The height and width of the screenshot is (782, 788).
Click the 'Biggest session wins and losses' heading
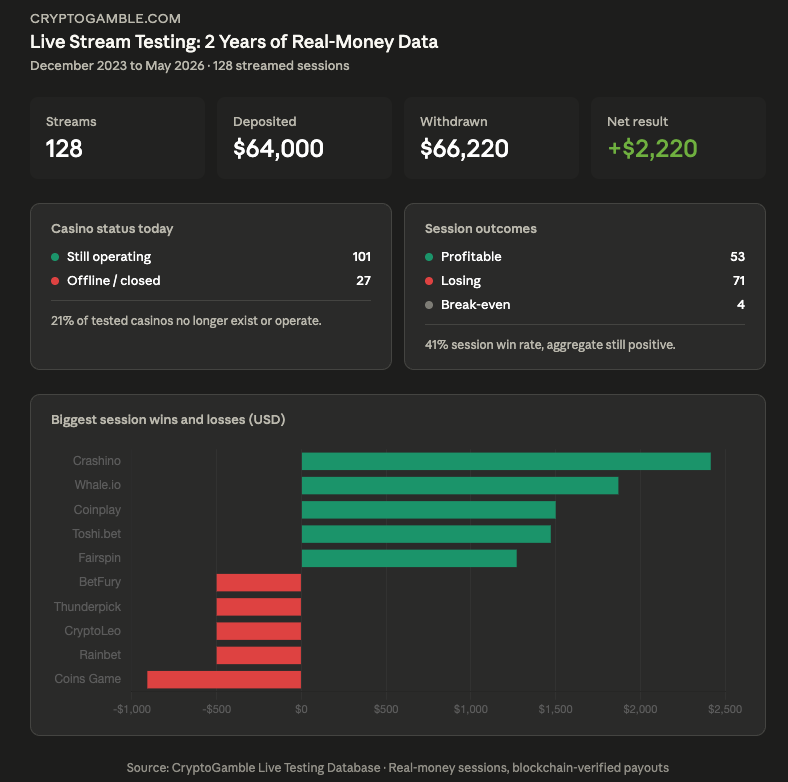coord(168,420)
